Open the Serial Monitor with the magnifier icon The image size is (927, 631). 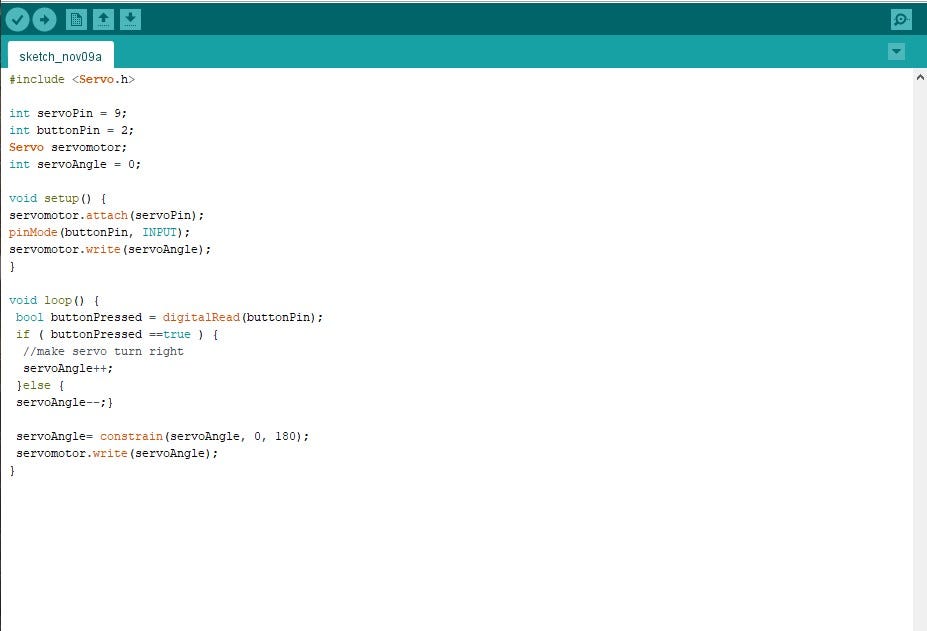coord(899,18)
